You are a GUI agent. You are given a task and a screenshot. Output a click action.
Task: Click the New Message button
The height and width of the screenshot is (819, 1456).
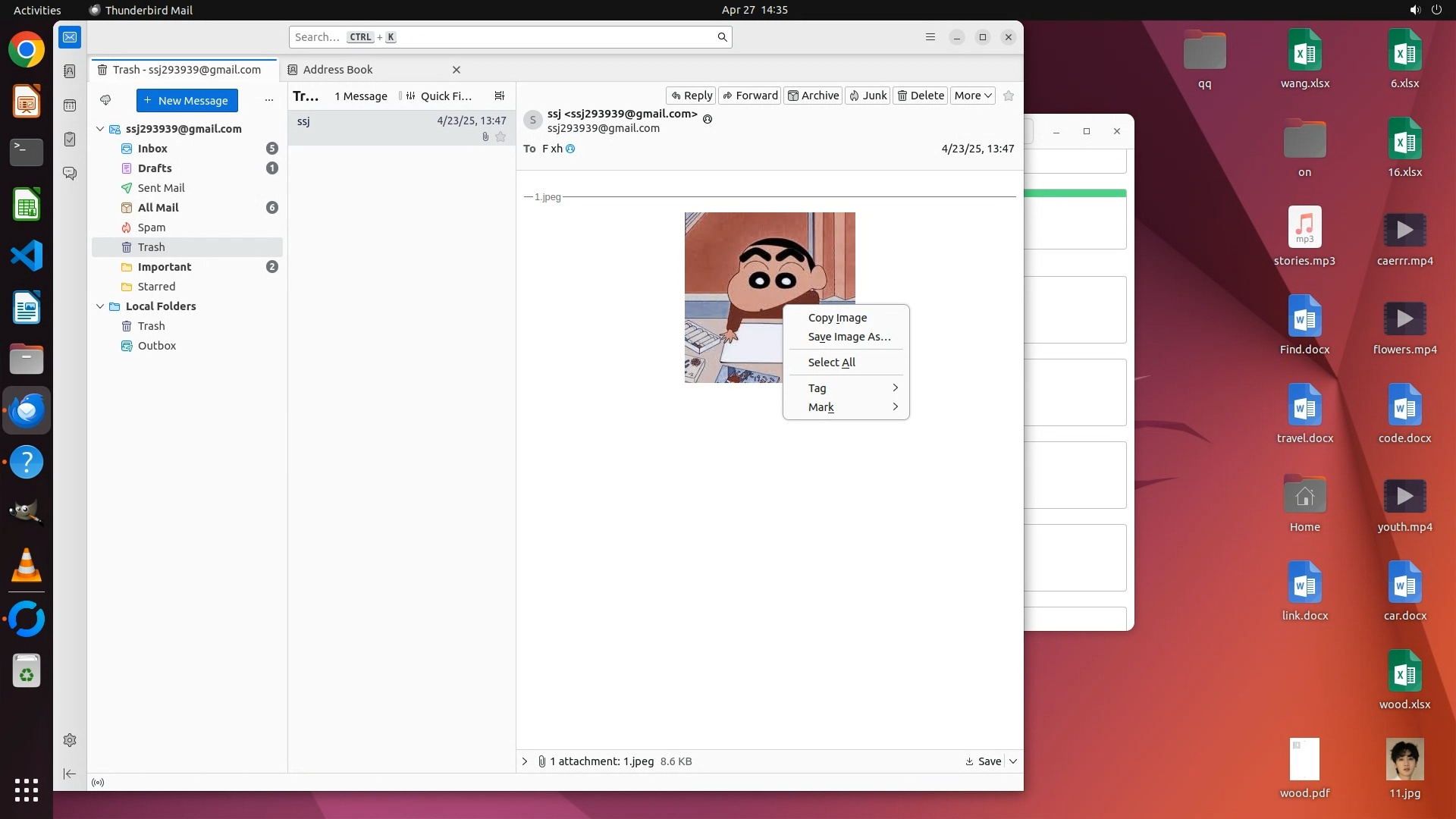click(187, 100)
